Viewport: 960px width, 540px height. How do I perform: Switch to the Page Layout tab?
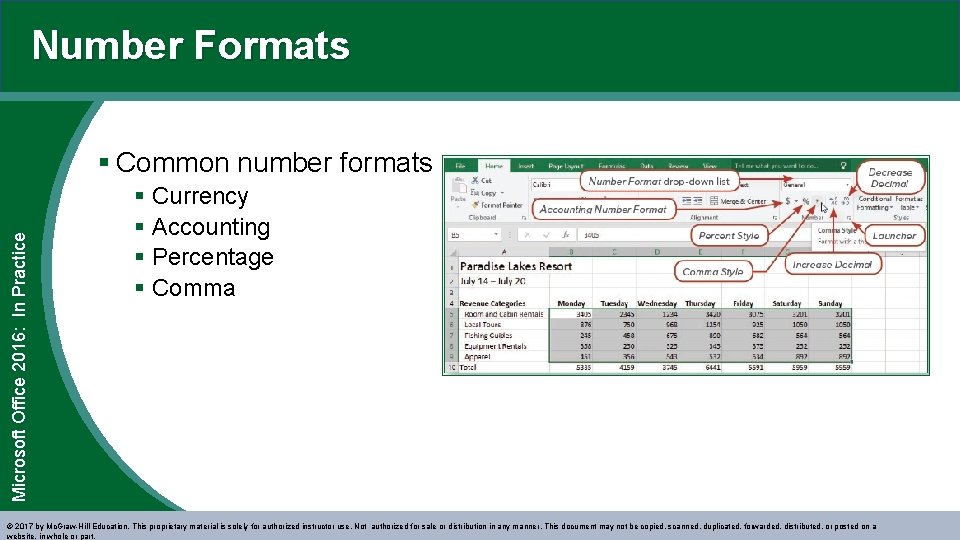[565, 166]
